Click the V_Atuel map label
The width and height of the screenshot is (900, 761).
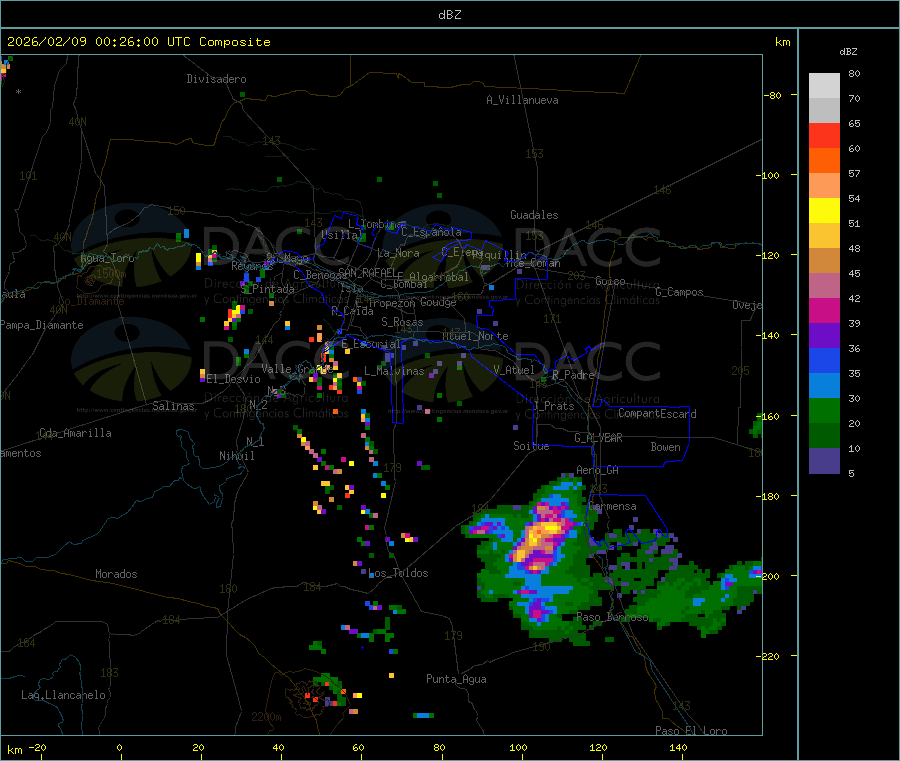tap(514, 370)
